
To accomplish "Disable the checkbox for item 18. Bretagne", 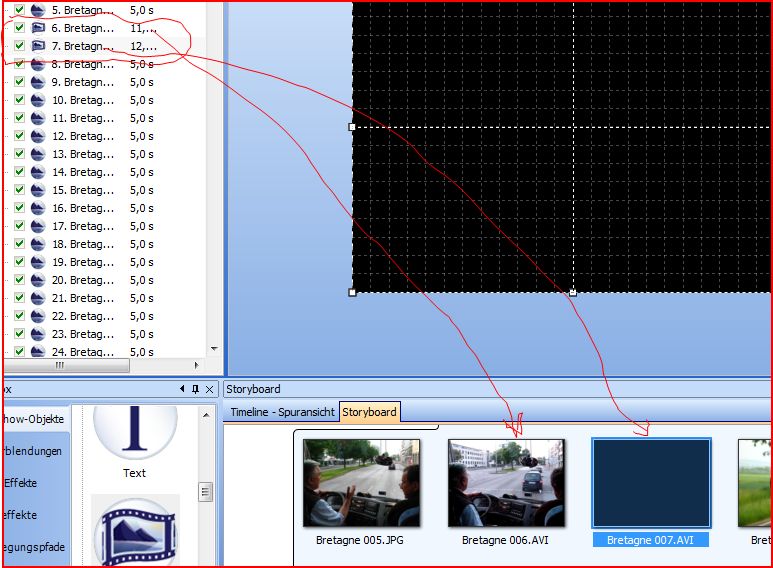I will [19, 244].
